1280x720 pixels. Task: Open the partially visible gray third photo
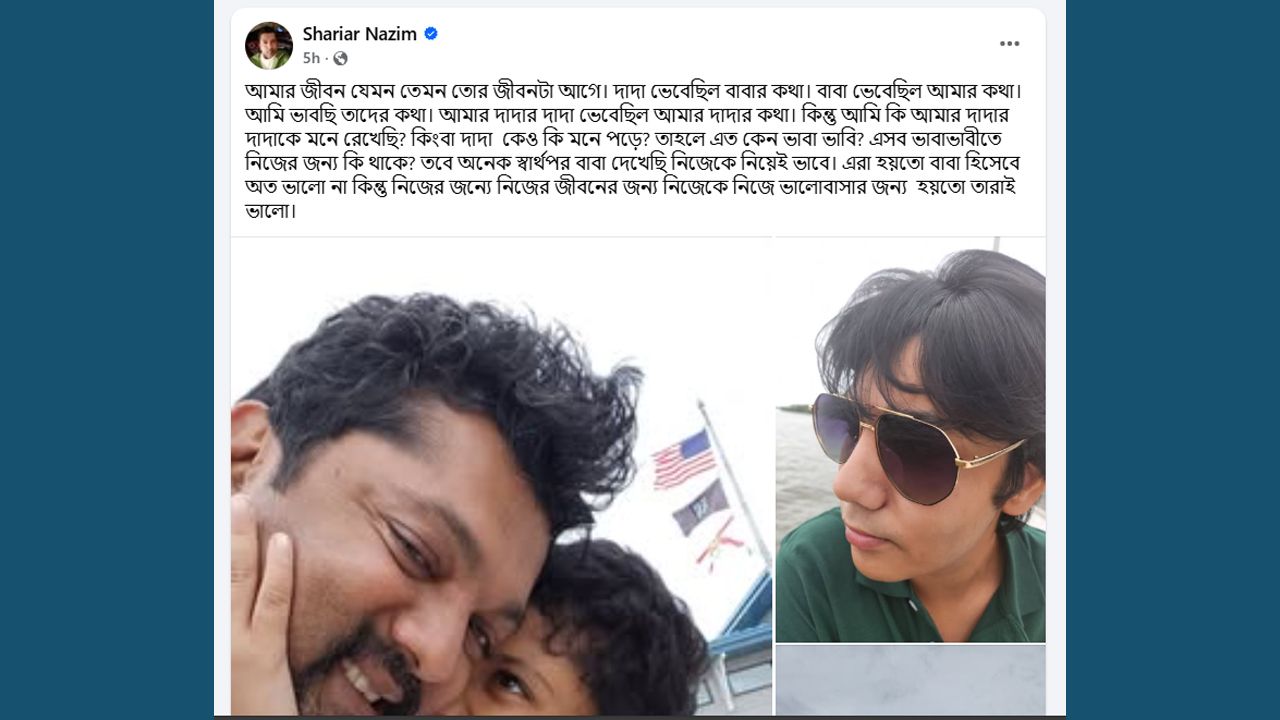910,680
